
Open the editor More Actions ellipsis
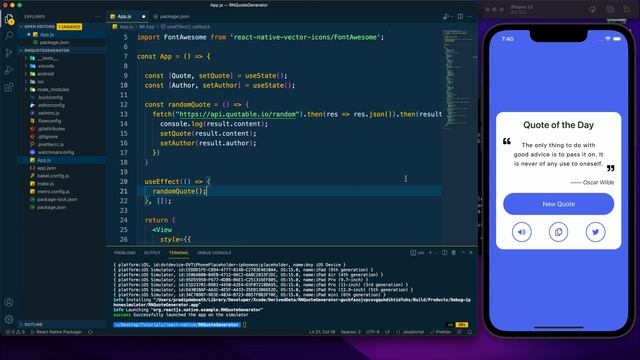470,16
